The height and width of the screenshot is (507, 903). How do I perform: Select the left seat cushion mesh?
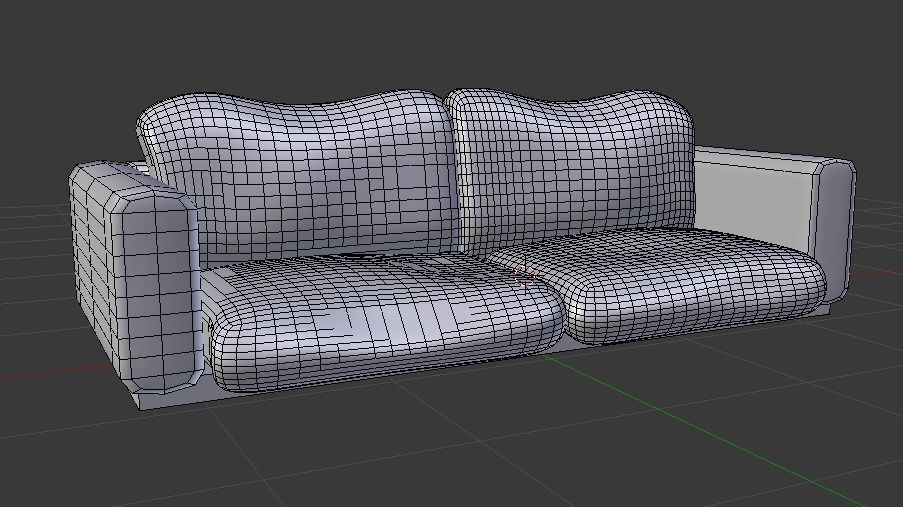(386, 323)
